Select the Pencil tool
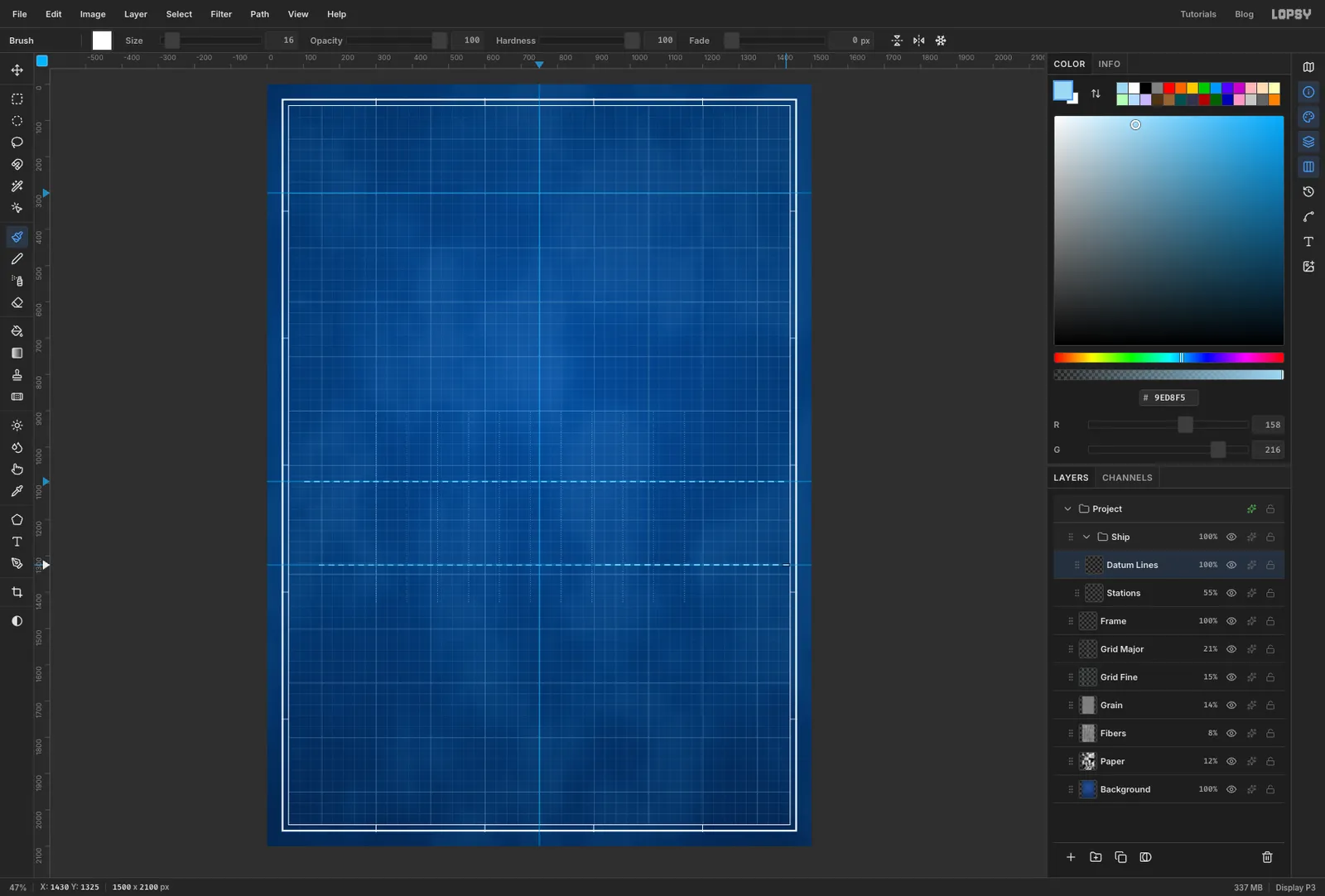This screenshot has width=1325, height=896. click(x=17, y=259)
